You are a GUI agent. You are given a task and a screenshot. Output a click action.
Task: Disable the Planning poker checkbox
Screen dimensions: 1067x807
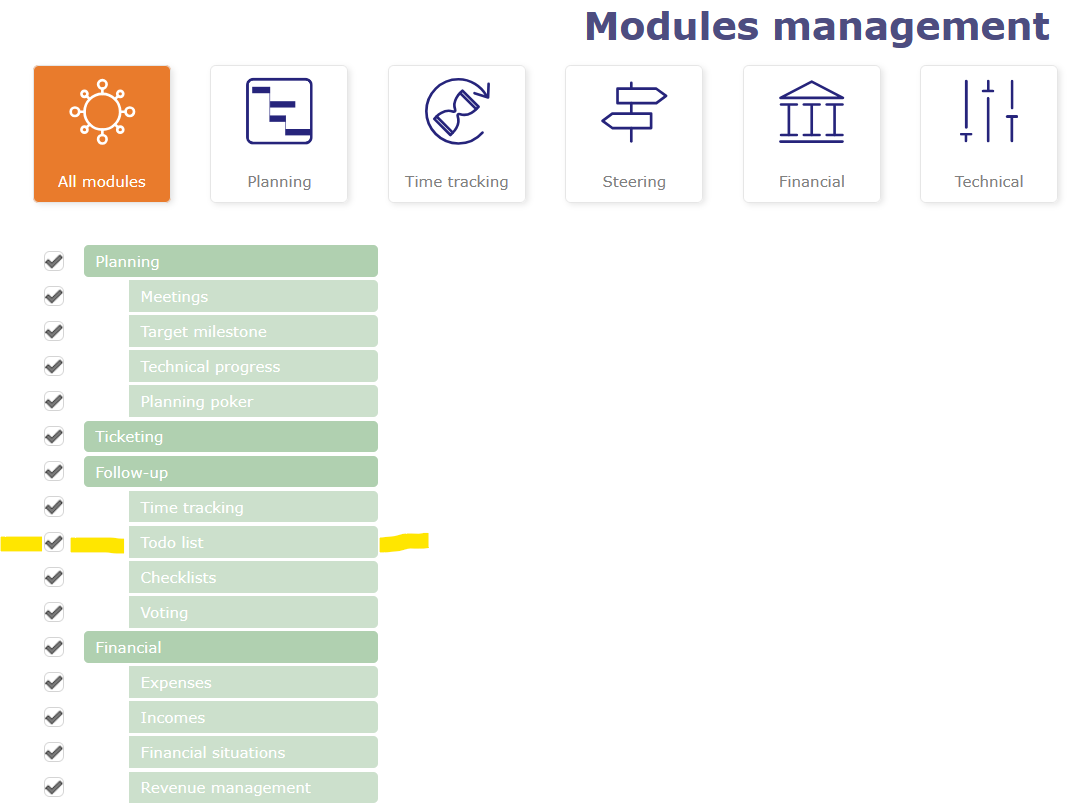point(54,401)
